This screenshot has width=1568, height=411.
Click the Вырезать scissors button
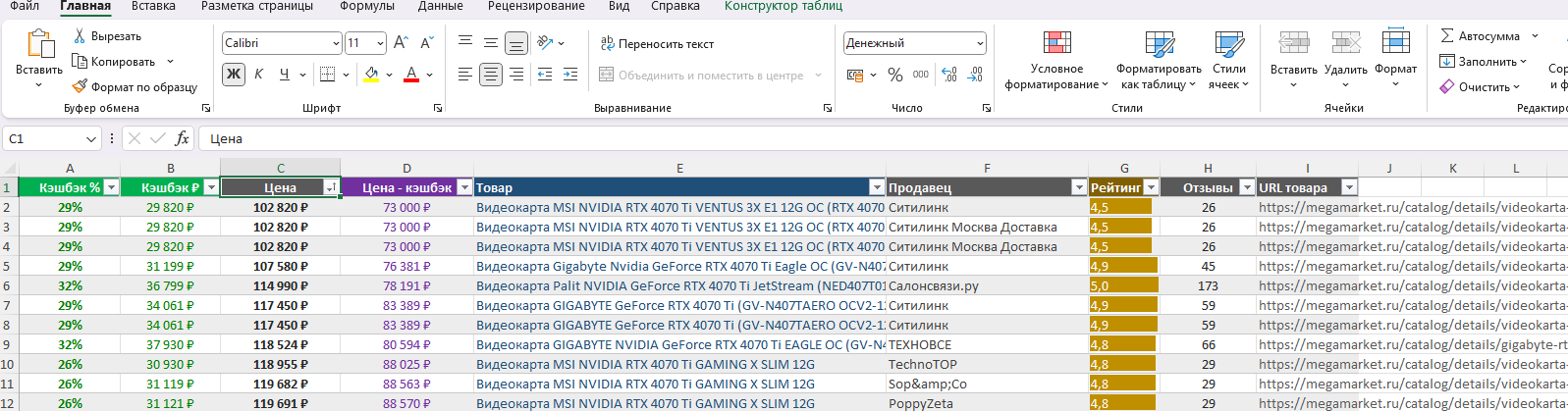coord(108,36)
